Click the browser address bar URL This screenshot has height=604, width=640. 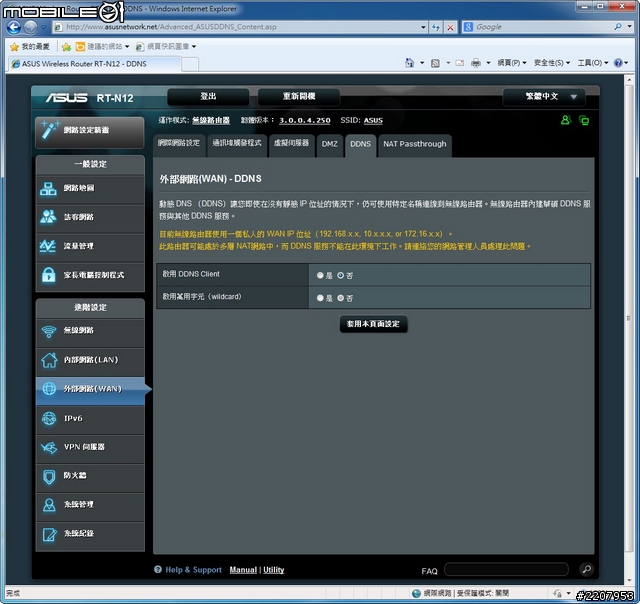pyautogui.click(x=241, y=27)
